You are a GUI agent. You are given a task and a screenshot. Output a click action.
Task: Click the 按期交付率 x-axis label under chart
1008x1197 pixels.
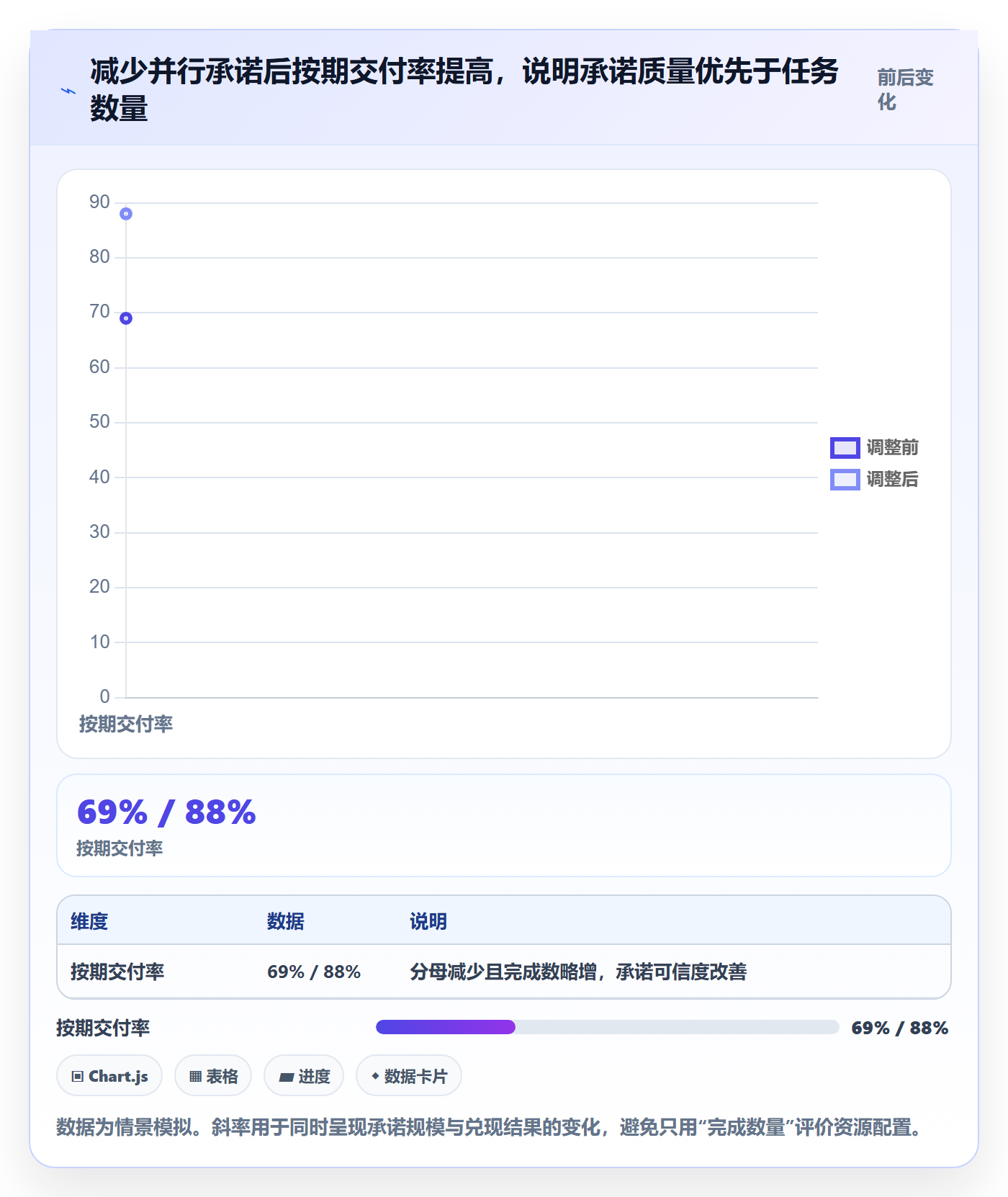[x=126, y=724]
